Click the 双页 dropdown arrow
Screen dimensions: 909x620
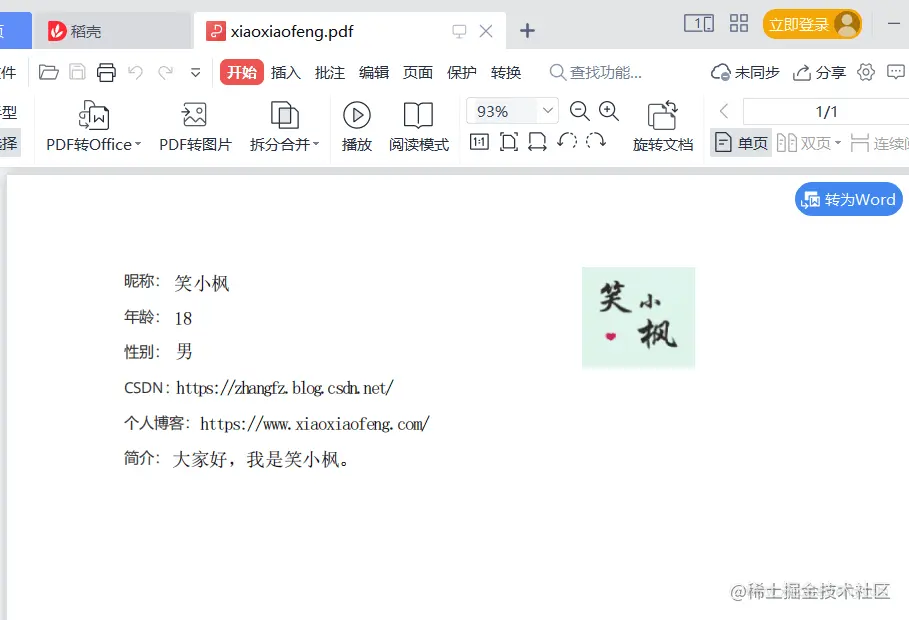838,143
